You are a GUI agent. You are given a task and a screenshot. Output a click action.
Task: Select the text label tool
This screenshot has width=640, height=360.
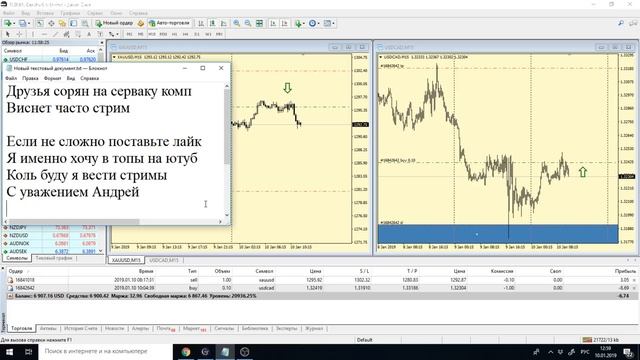pos(100,34)
